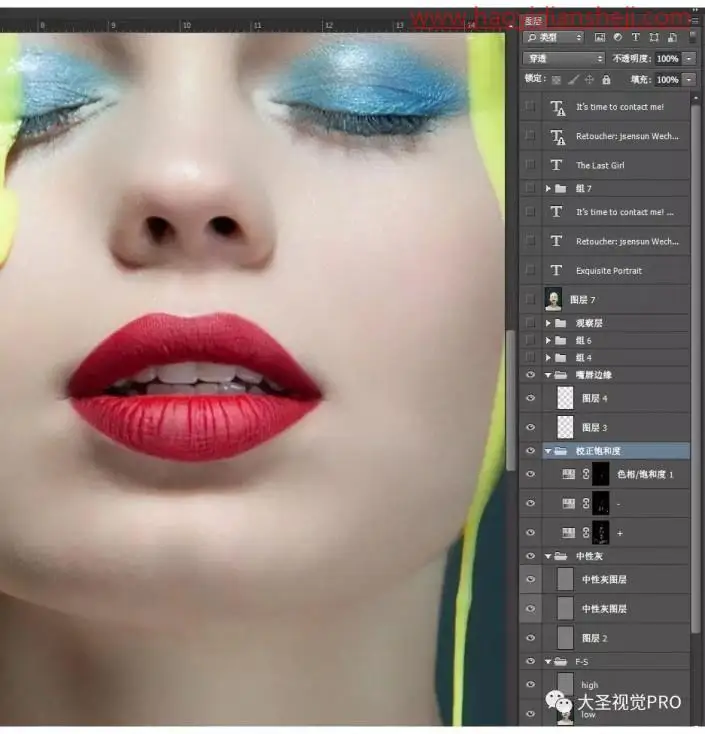Filter layers by type layers icon
This screenshot has width=705, height=734.
pyautogui.click(x=636, y=37)
